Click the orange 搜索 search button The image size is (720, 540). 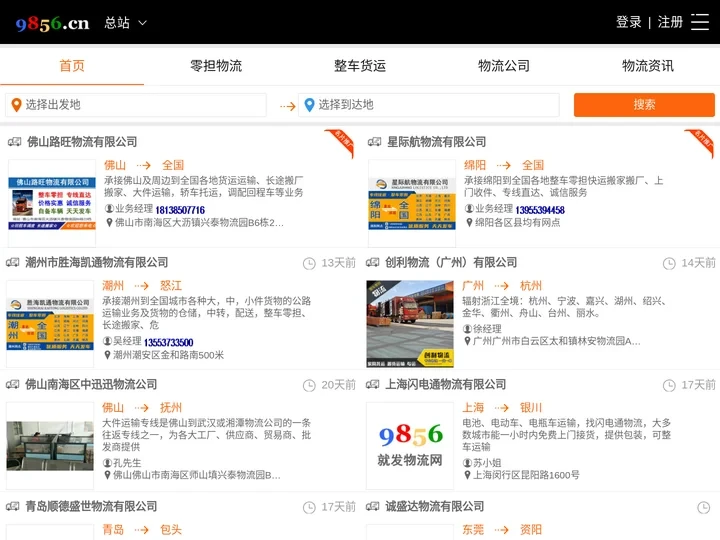point(644,105)
